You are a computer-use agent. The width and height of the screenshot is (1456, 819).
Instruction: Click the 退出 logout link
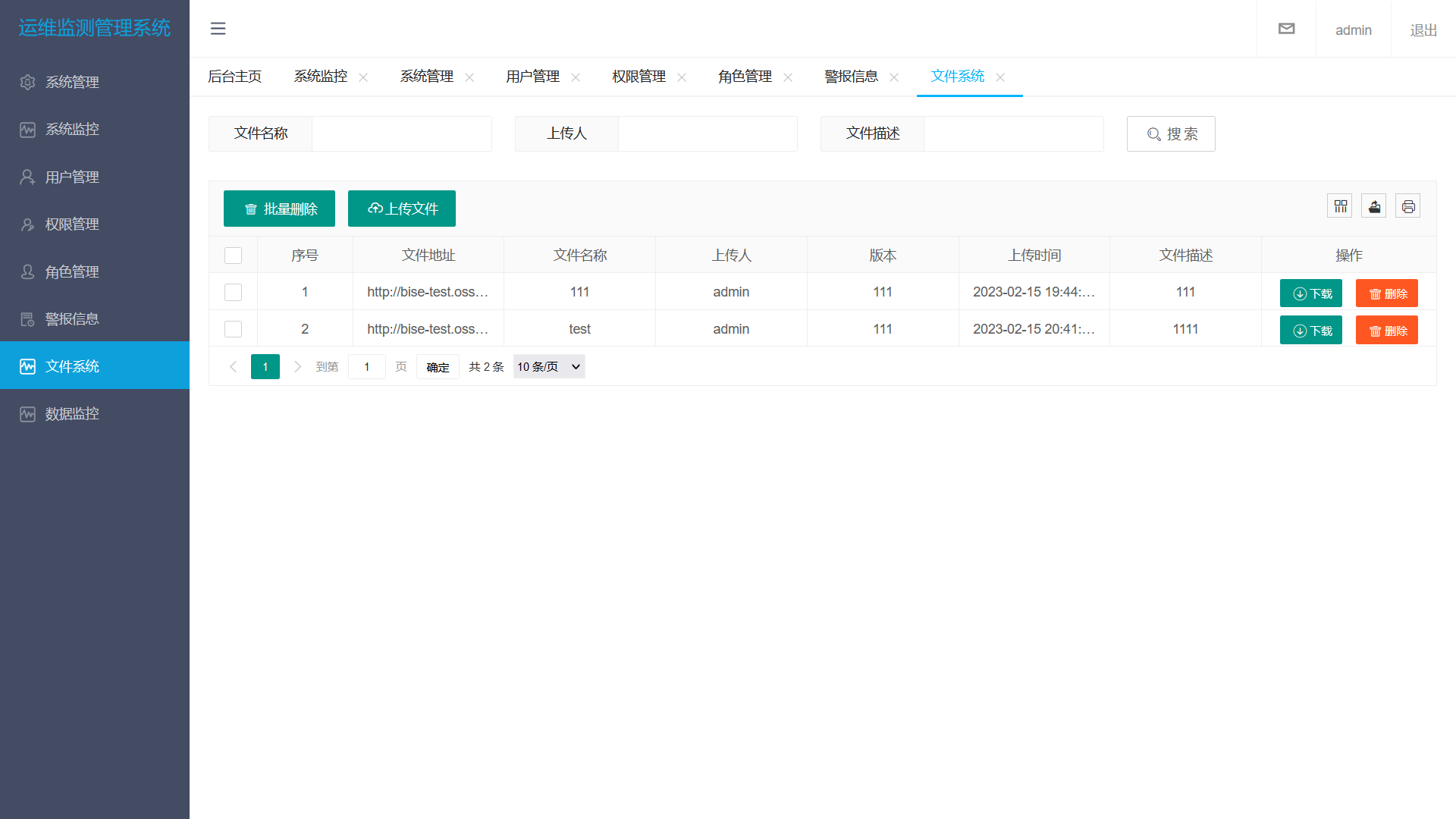1423,30
